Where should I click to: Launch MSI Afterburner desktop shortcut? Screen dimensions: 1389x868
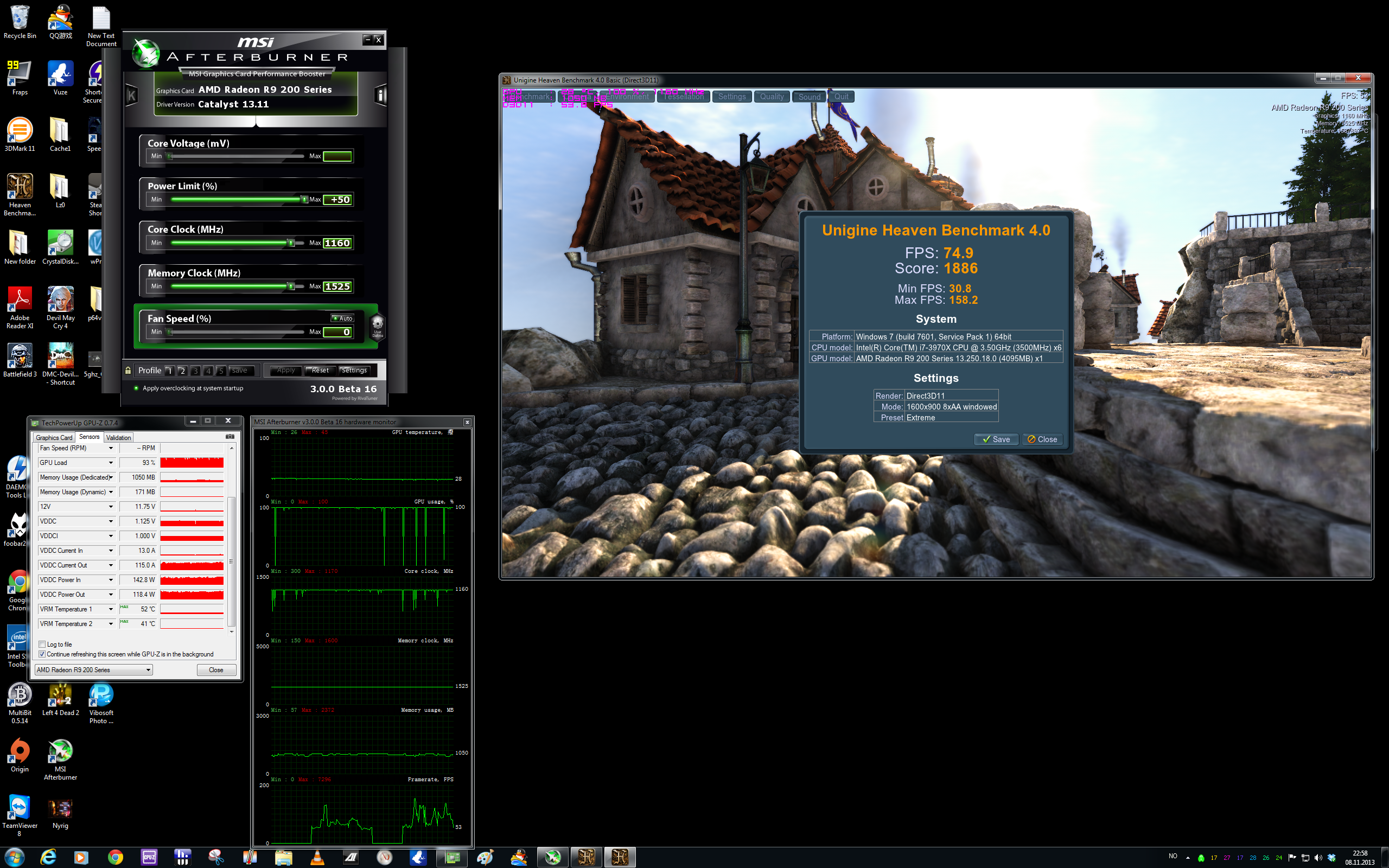(x=60, y=759)
